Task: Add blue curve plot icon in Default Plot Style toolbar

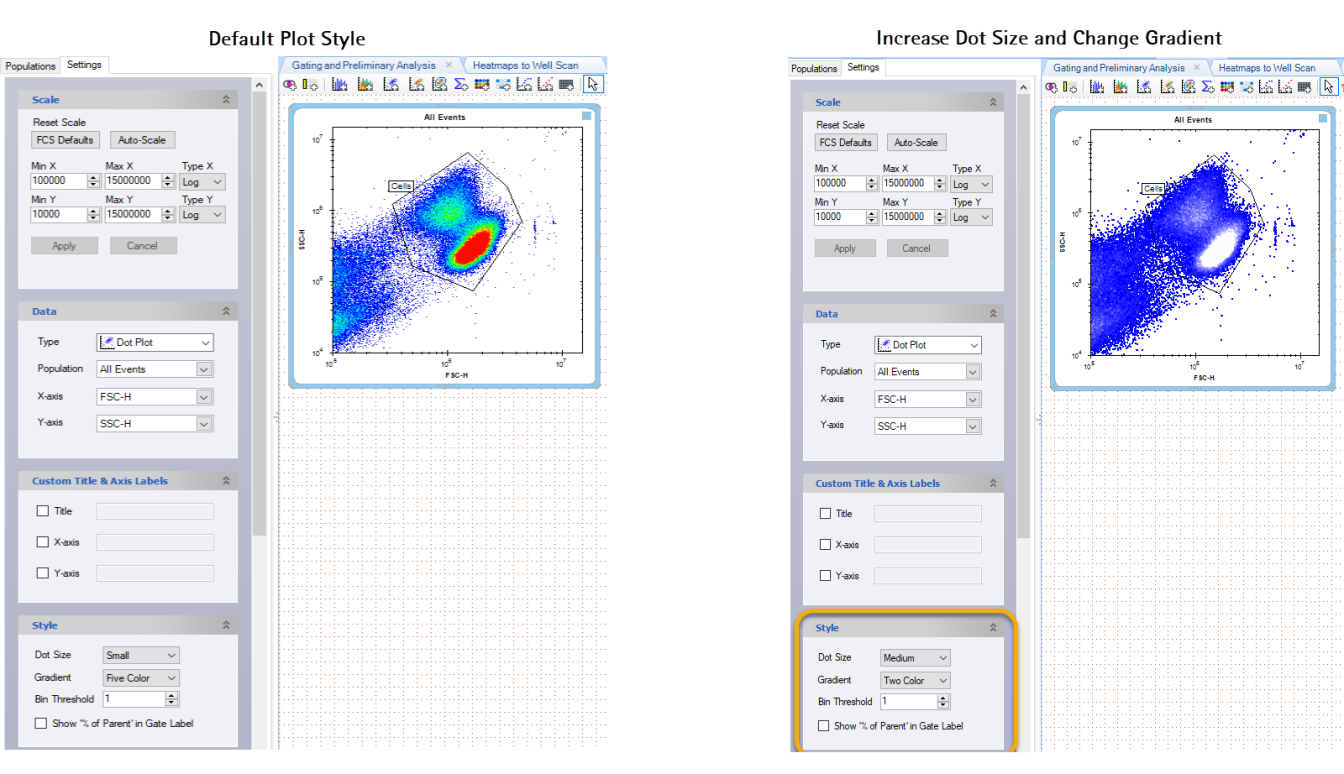Action: click(x=524, y=85)
